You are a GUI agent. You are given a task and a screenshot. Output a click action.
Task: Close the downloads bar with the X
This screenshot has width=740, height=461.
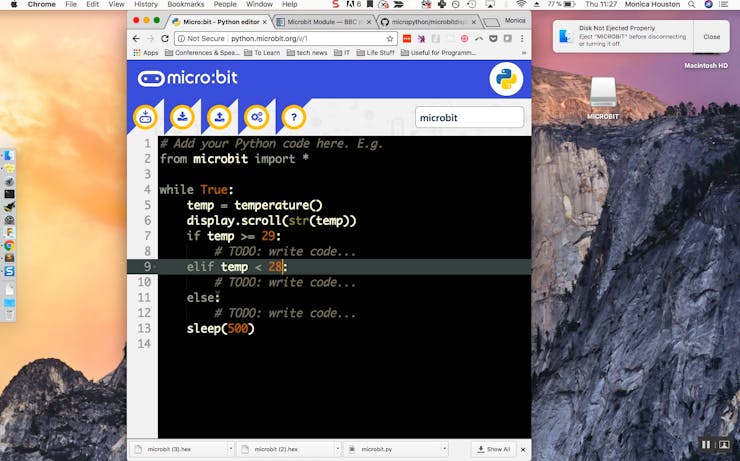(x=523, y=450)
